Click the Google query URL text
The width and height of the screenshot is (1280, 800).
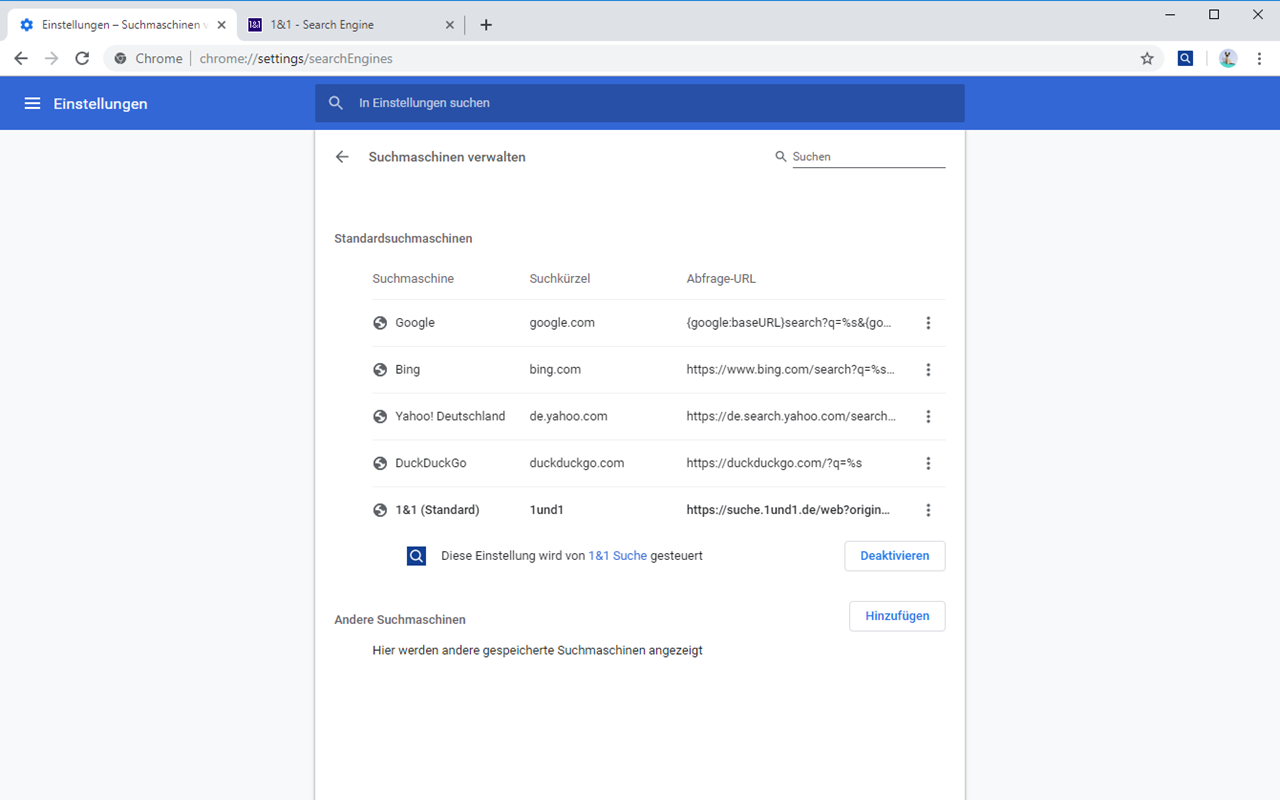789,323
